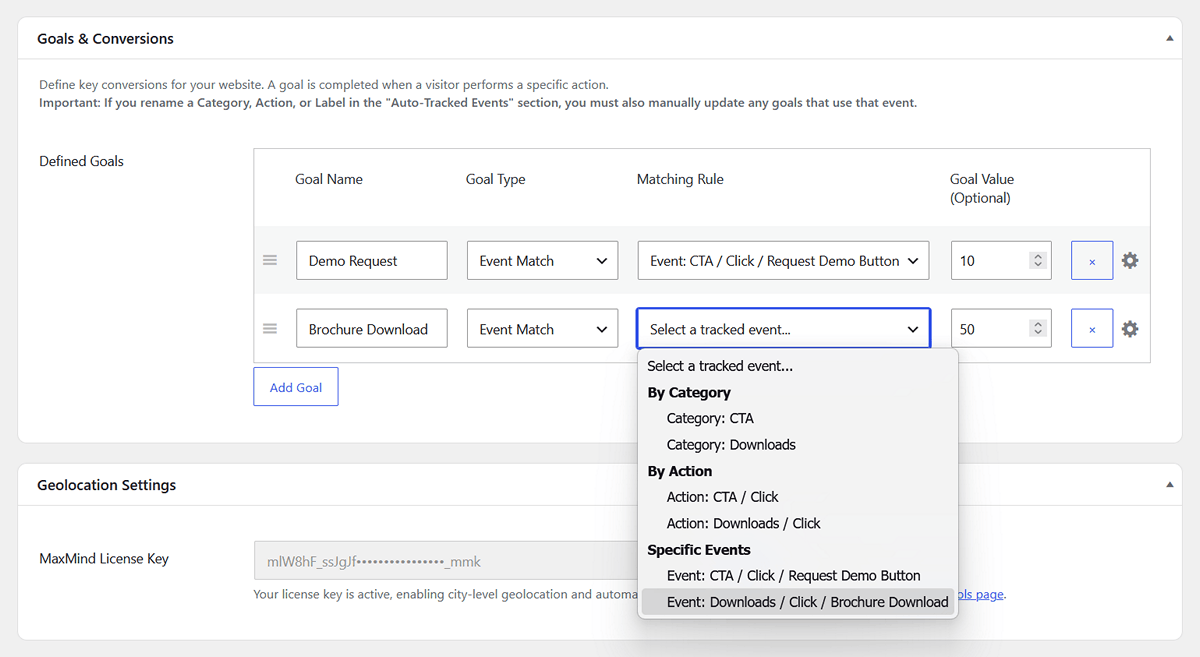The width and height of the screenshot is (1200, 657).
Task: Close the open 'Select a tracked event...' dropdown
Action: click(783, 328)
